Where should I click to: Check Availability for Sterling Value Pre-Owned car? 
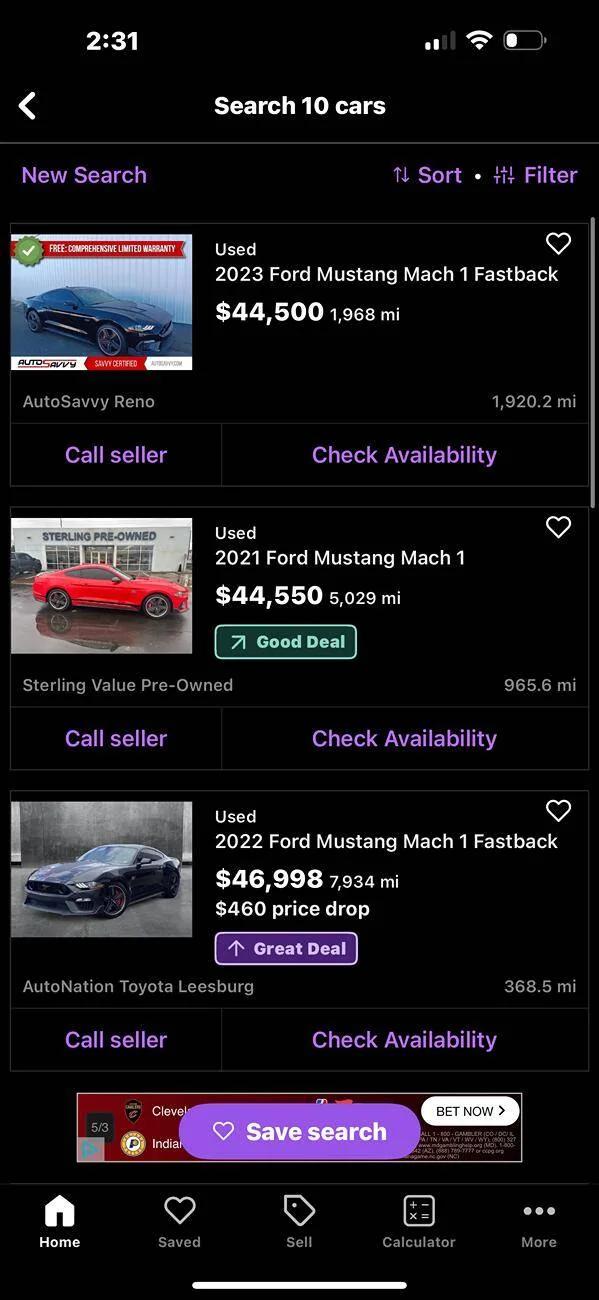(x=404, y=739)
